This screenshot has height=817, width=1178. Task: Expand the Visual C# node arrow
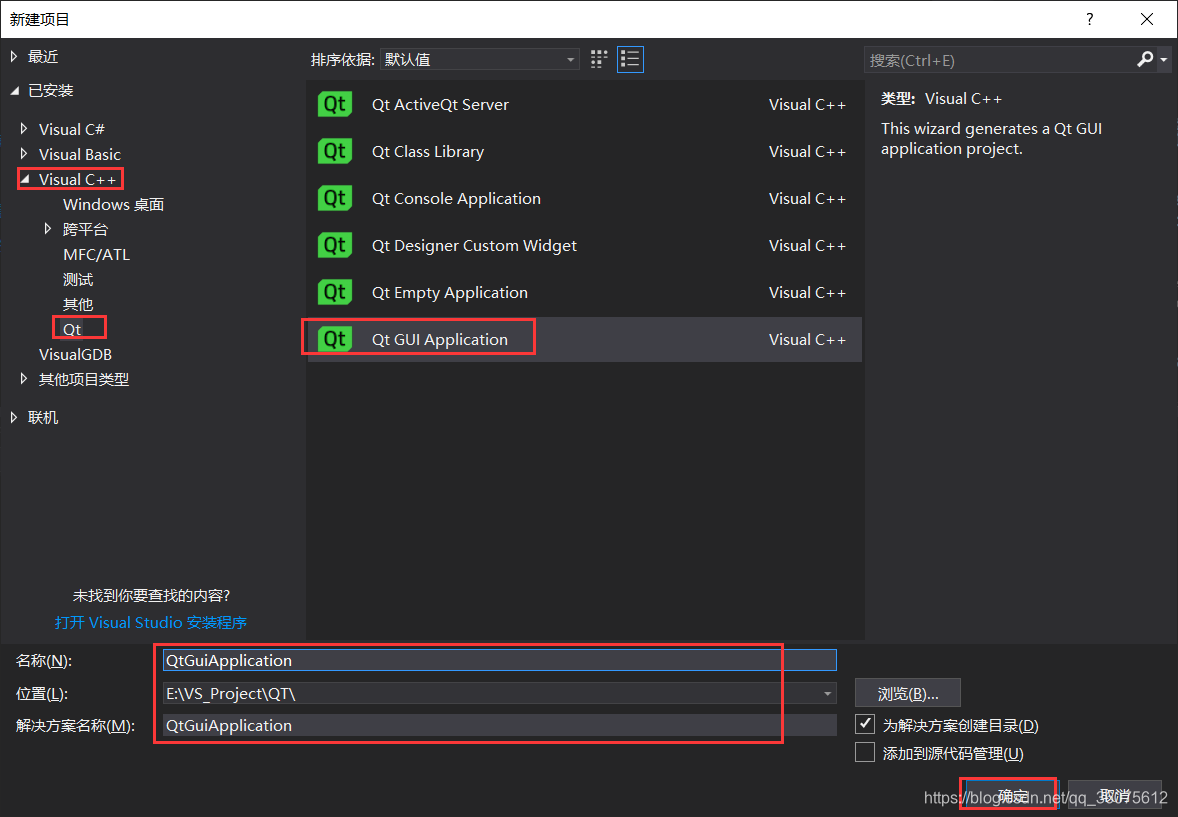(x=24, y=129)
